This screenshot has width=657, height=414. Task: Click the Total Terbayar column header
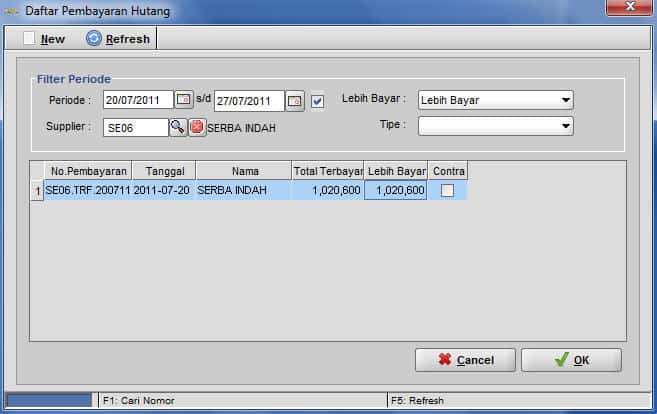tap(328, 171)
